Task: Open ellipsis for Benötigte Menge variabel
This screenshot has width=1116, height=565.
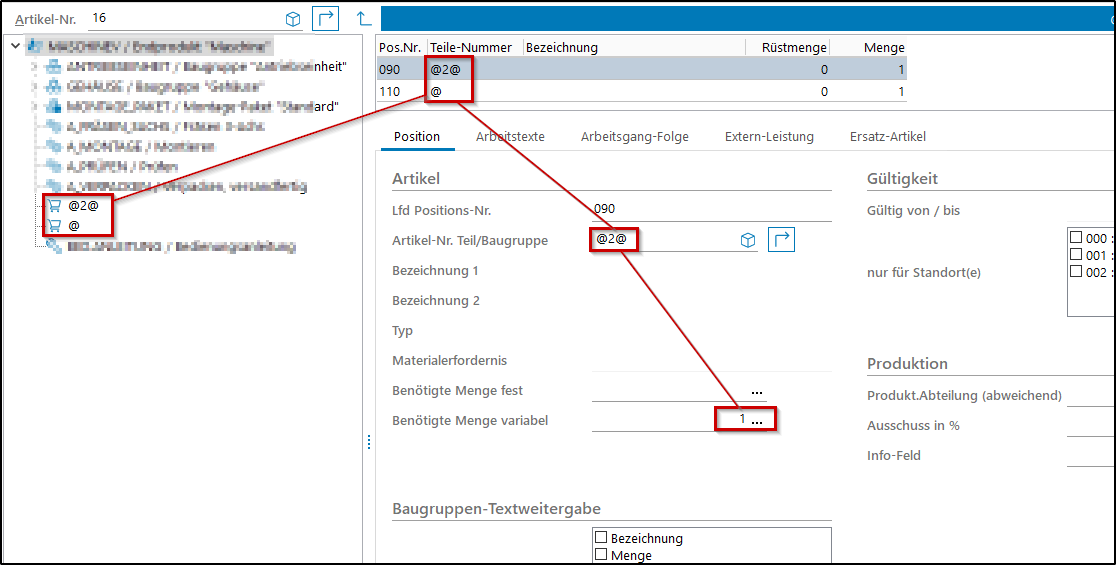Action: pyautogui.click(x=757, y=421)
